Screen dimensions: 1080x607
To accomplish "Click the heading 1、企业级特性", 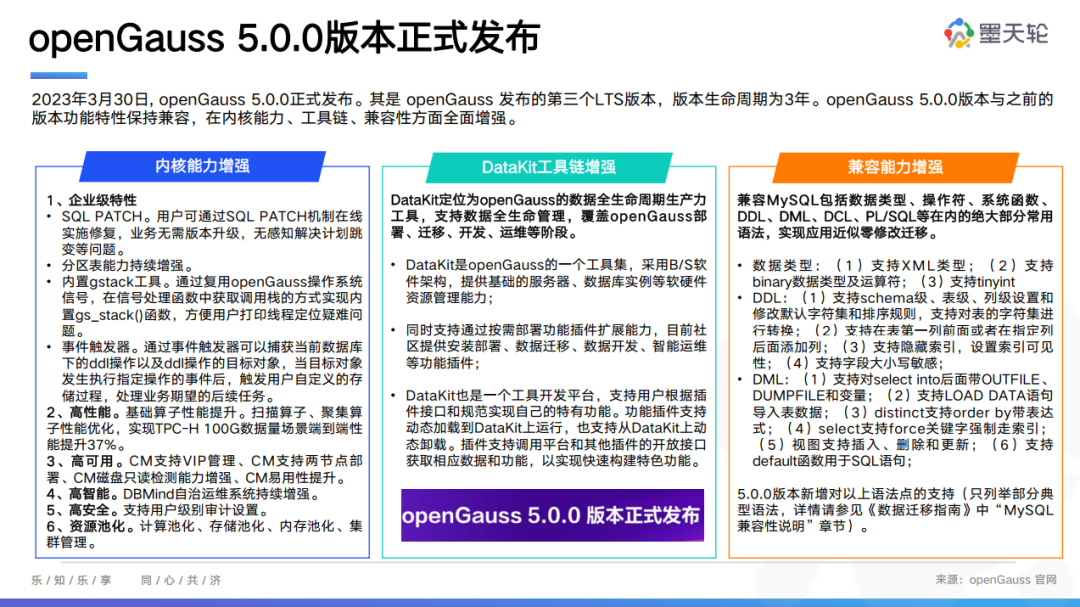I will pyautogui.click(x=92, y=200).
